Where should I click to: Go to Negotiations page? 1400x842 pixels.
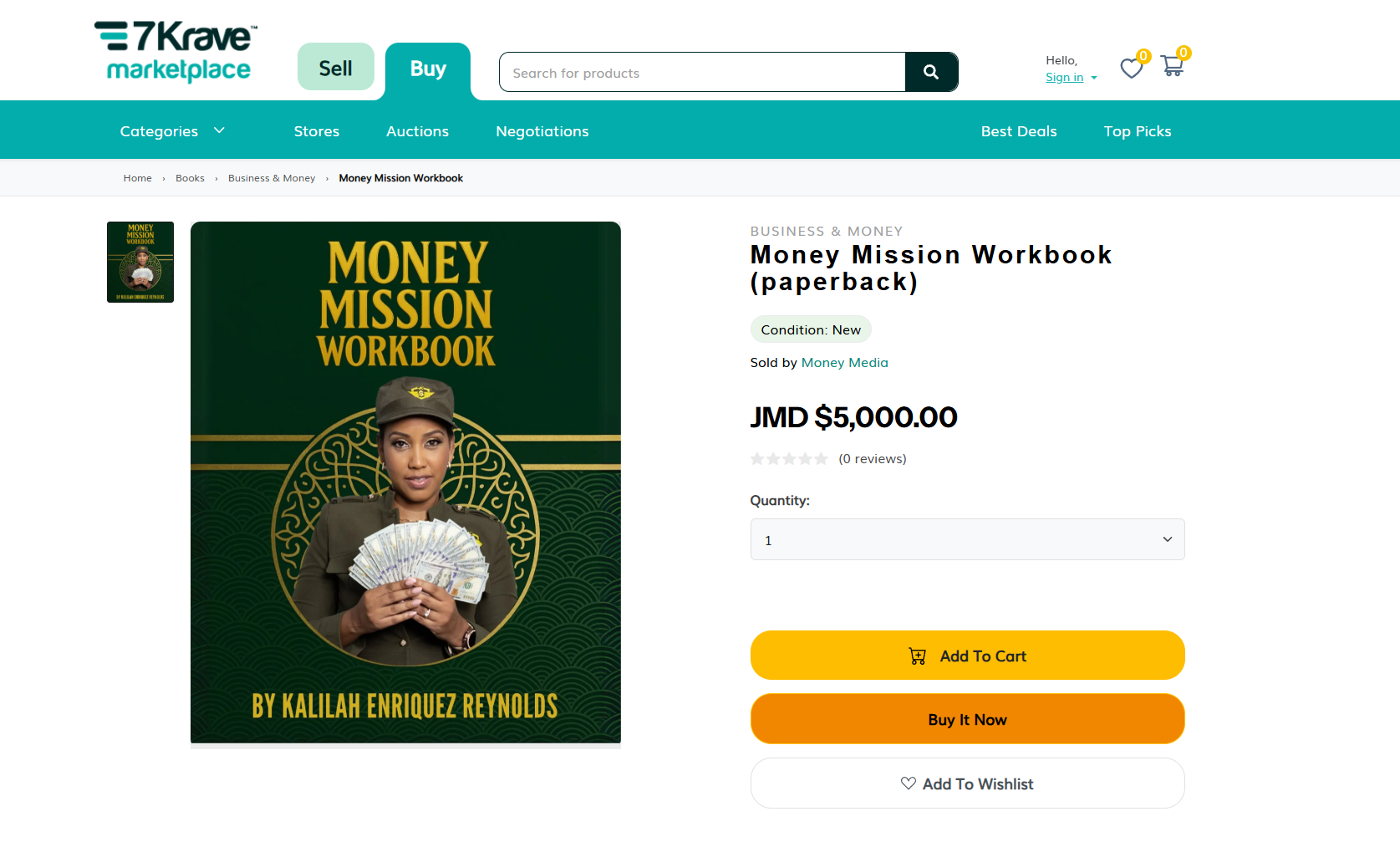coord(542,131)
